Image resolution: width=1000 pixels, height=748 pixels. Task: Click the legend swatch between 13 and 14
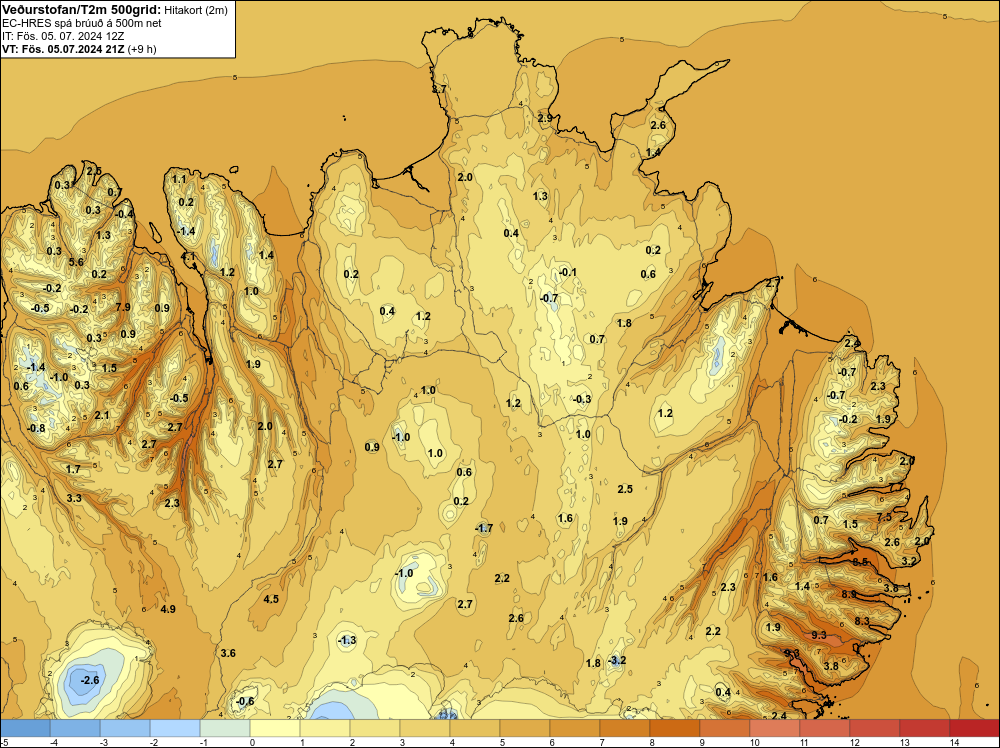(925, 728)
